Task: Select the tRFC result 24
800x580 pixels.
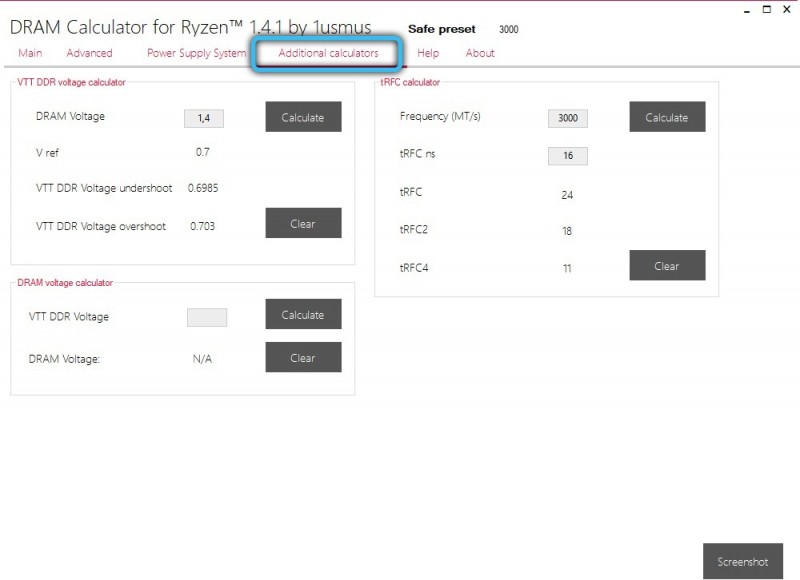Action: coord(567,195)
